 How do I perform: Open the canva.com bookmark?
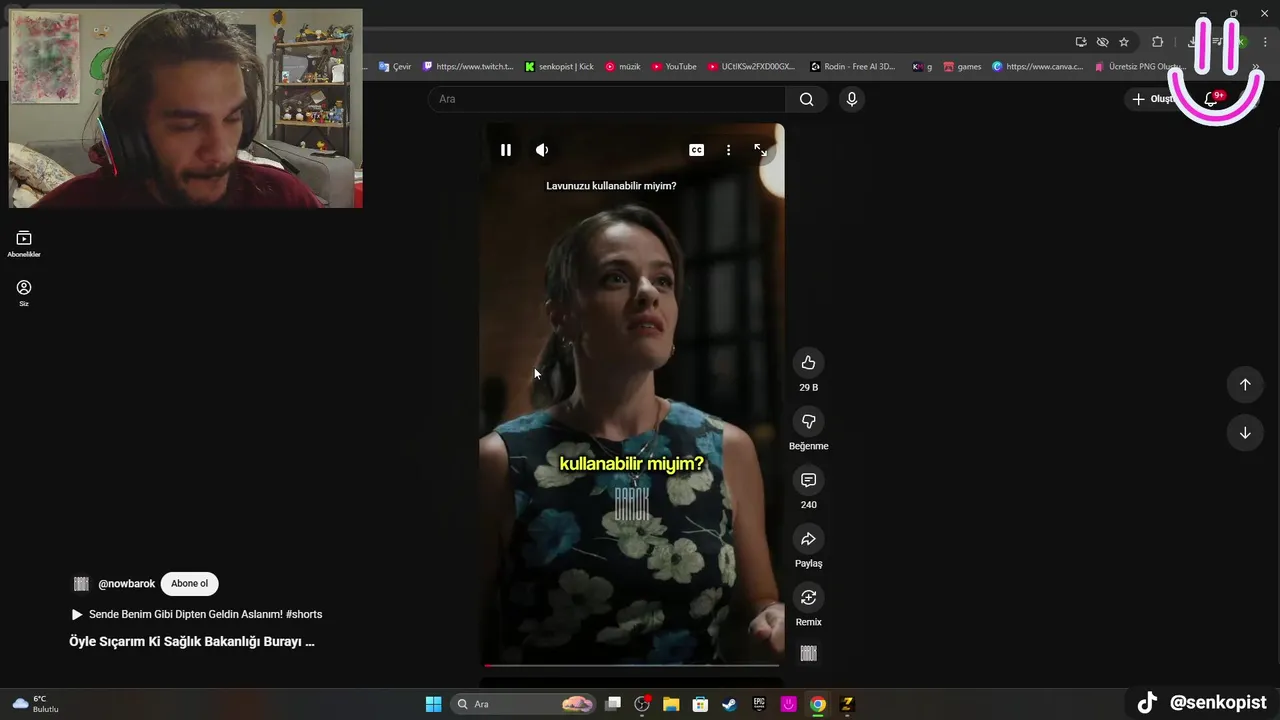pos(1038,67)
